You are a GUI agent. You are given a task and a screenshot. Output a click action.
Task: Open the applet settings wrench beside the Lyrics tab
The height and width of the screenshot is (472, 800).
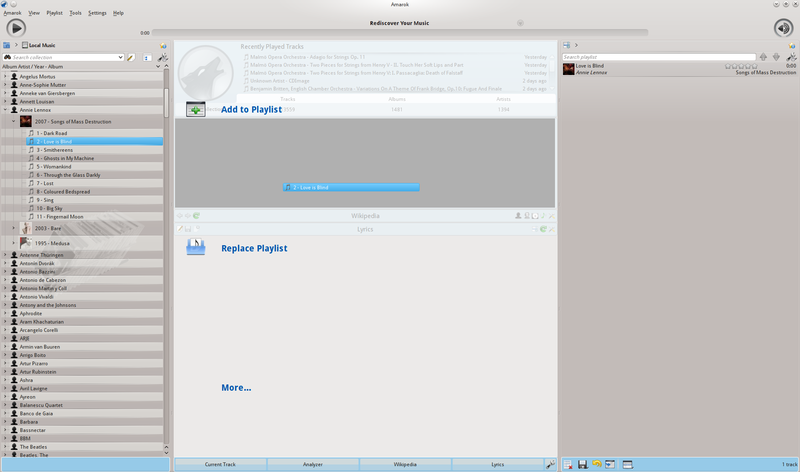tap(551, 464)
